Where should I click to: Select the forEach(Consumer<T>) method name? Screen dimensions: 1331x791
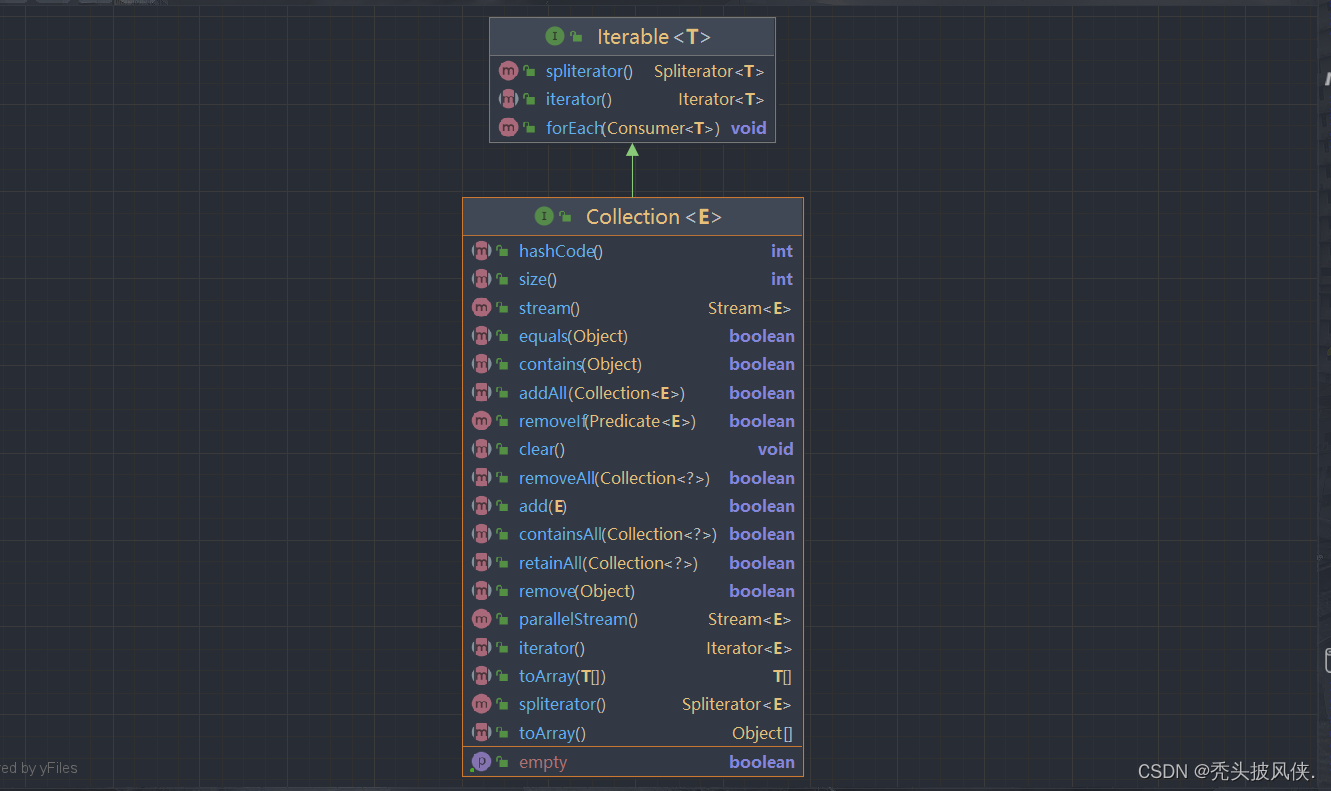[x=633, y=128]
